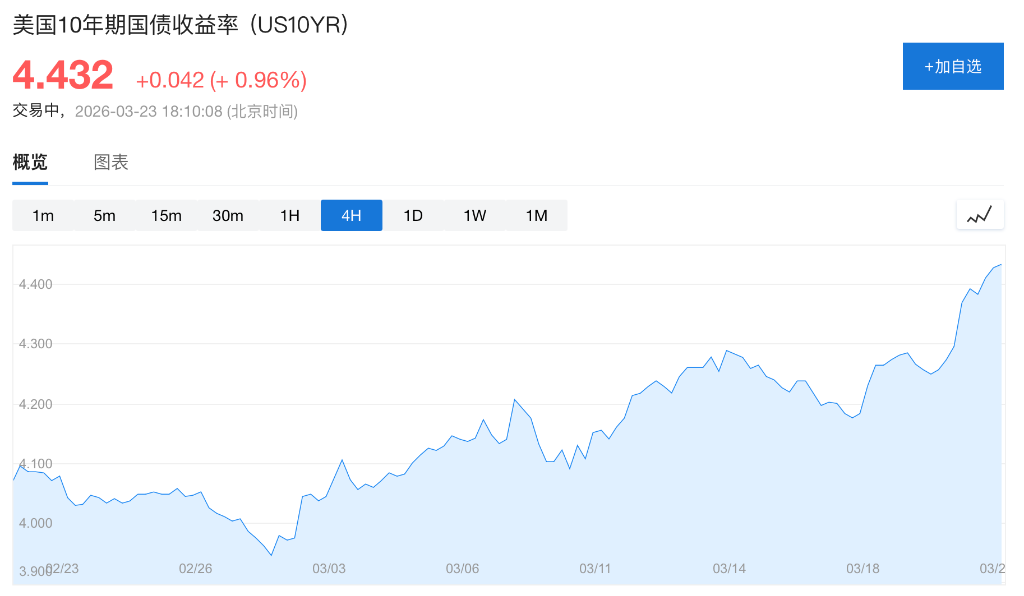The width and height of the screenshot is (1024, 596).
Task: Select the 1m timeframe
Action: tap(43, 216)
